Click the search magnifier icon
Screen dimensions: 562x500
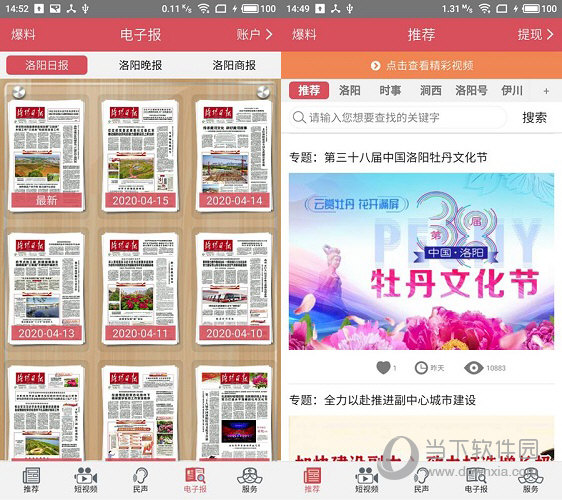[x=299, y=117]
